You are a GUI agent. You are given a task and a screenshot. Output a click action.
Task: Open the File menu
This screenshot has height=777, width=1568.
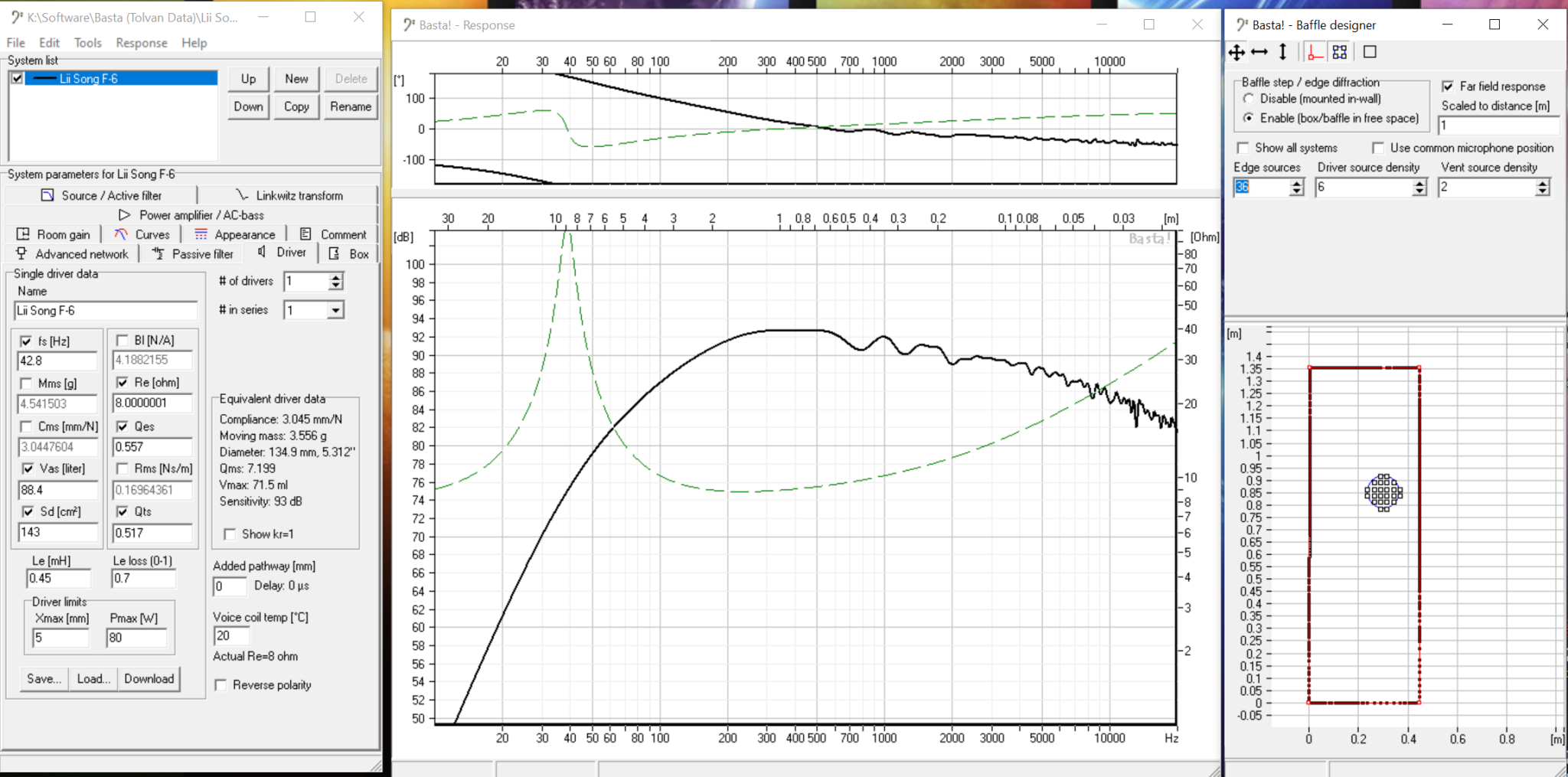tap(15, 43)
